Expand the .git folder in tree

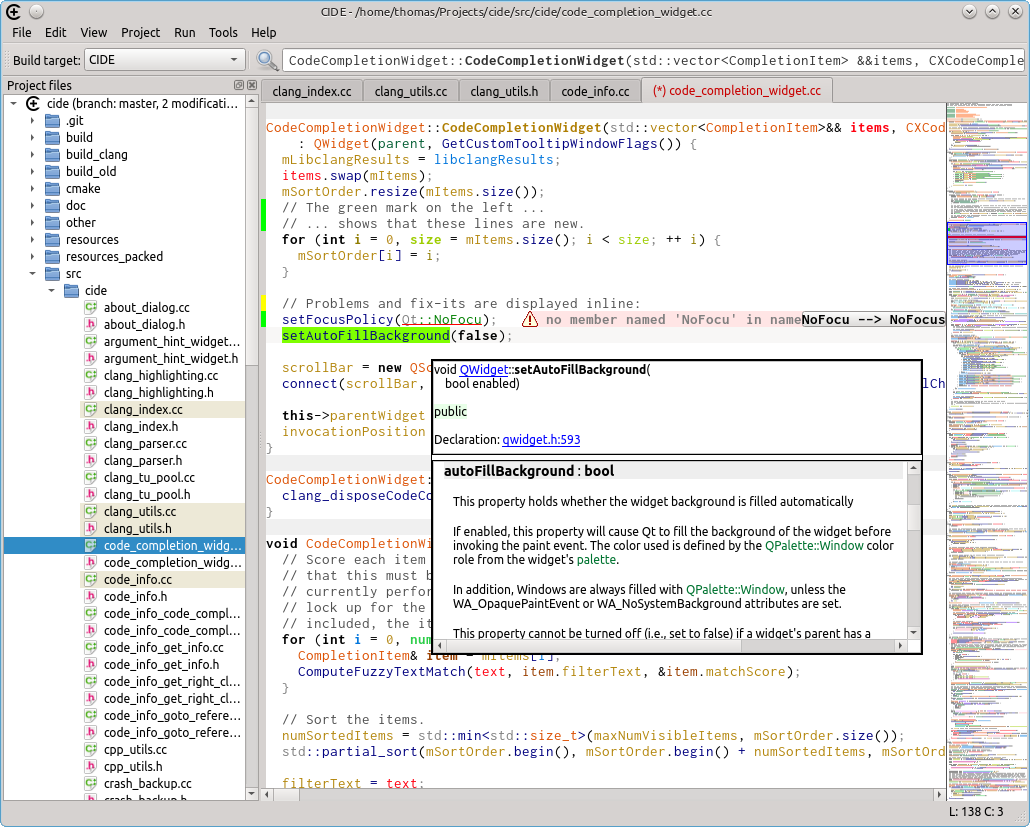(x=31, y=121)
